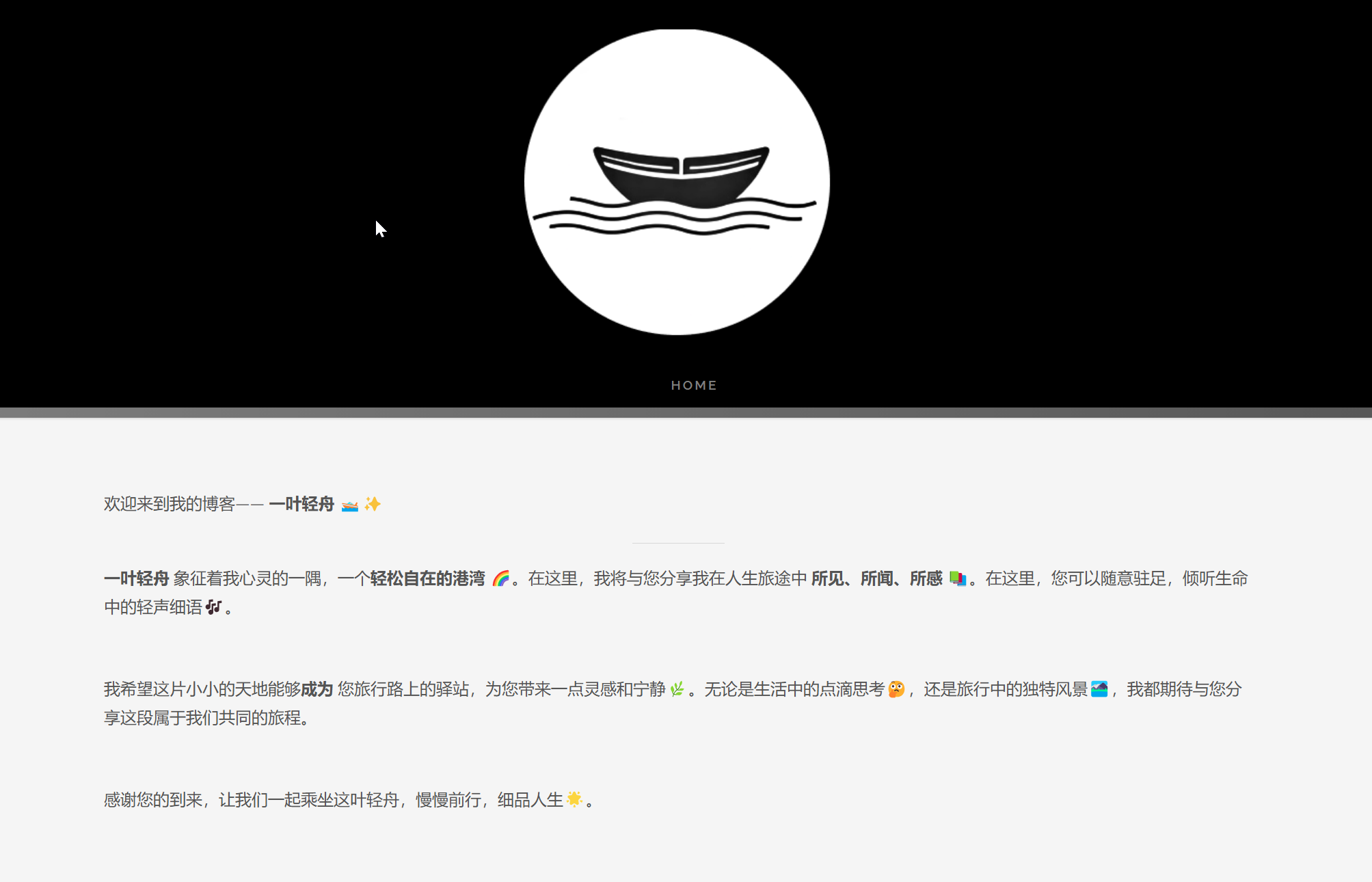The width and height of the screenshot is (1372, 882).
Task: Click the bold 一叶轻舟 starting the second paragraph
Action: (x=136, y=579)
